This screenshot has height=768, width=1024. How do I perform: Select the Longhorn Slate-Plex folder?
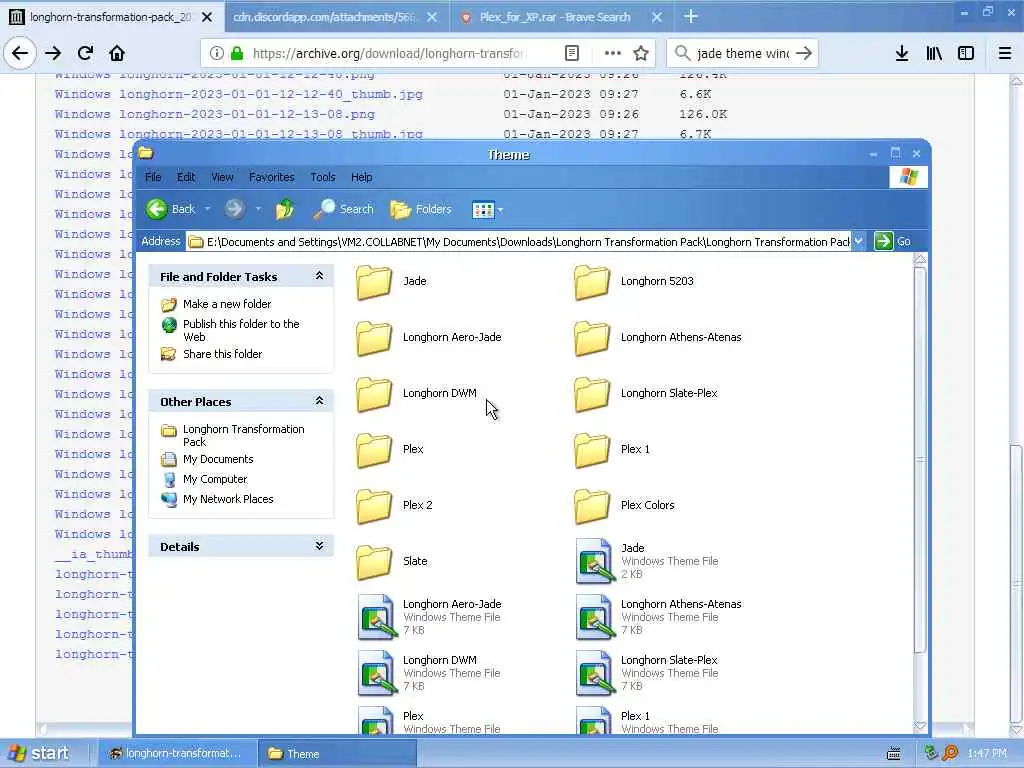coord(645,394)
